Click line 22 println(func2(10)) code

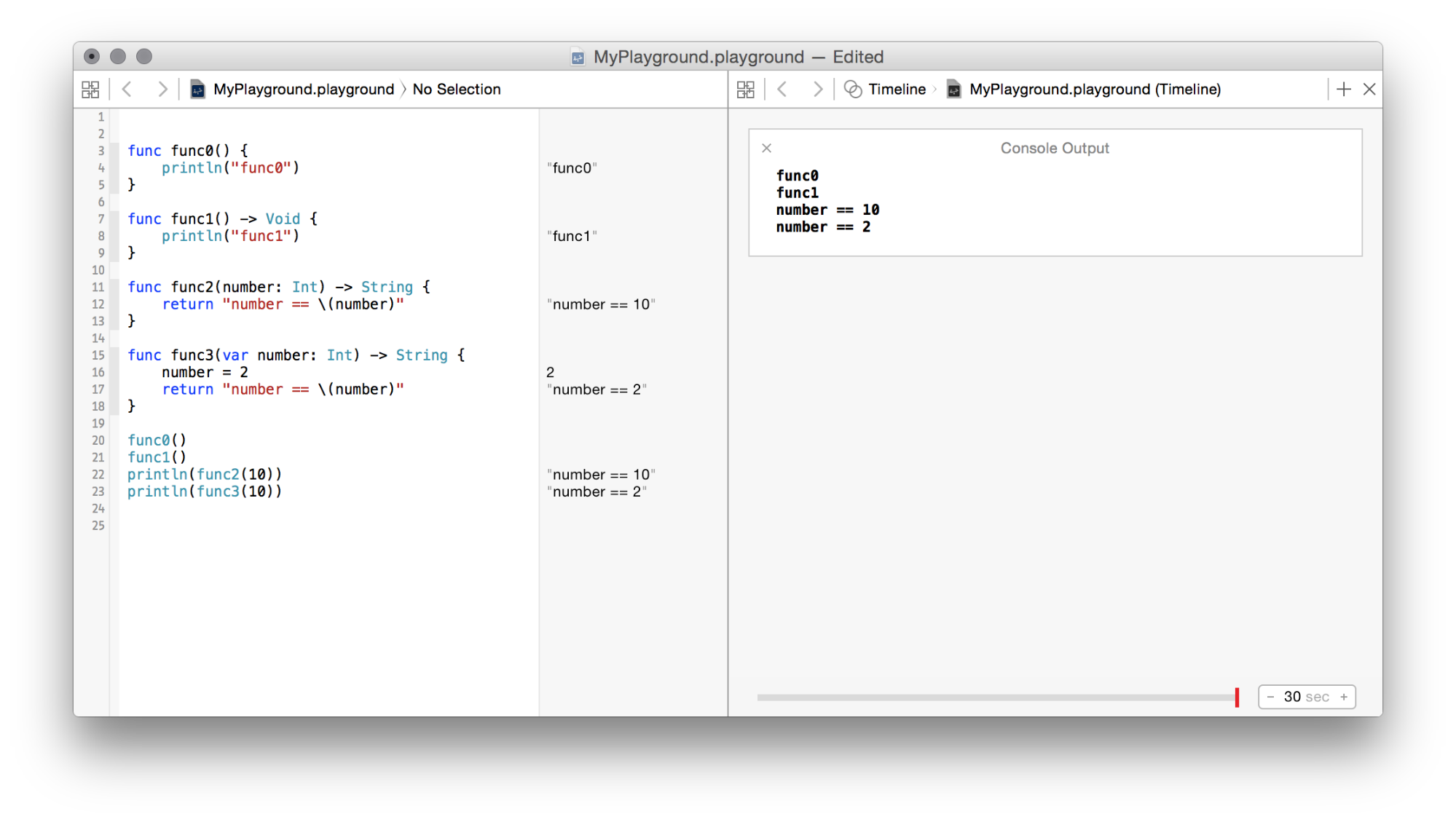point(205,475)
